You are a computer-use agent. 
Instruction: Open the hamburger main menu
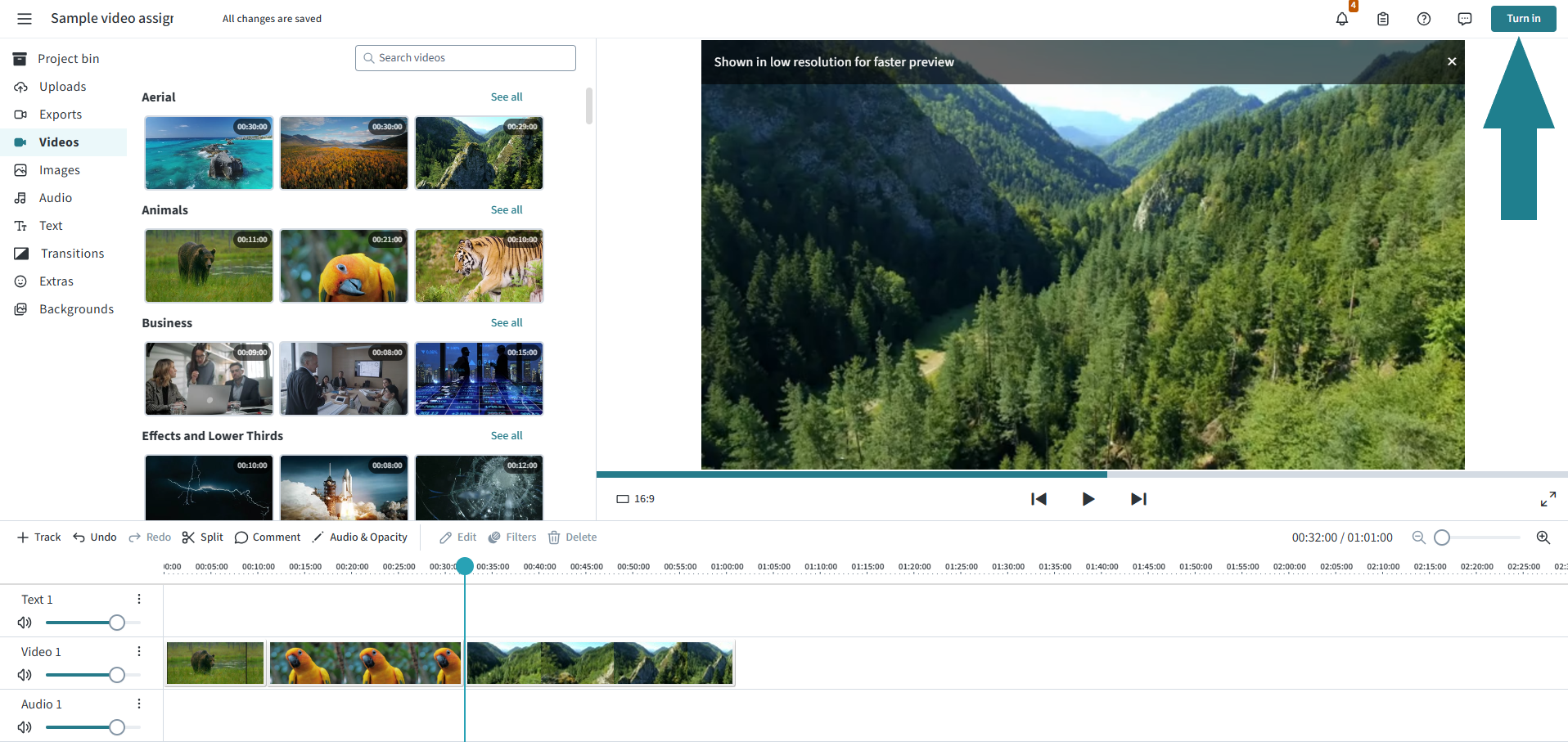click(x=25, y=18)
